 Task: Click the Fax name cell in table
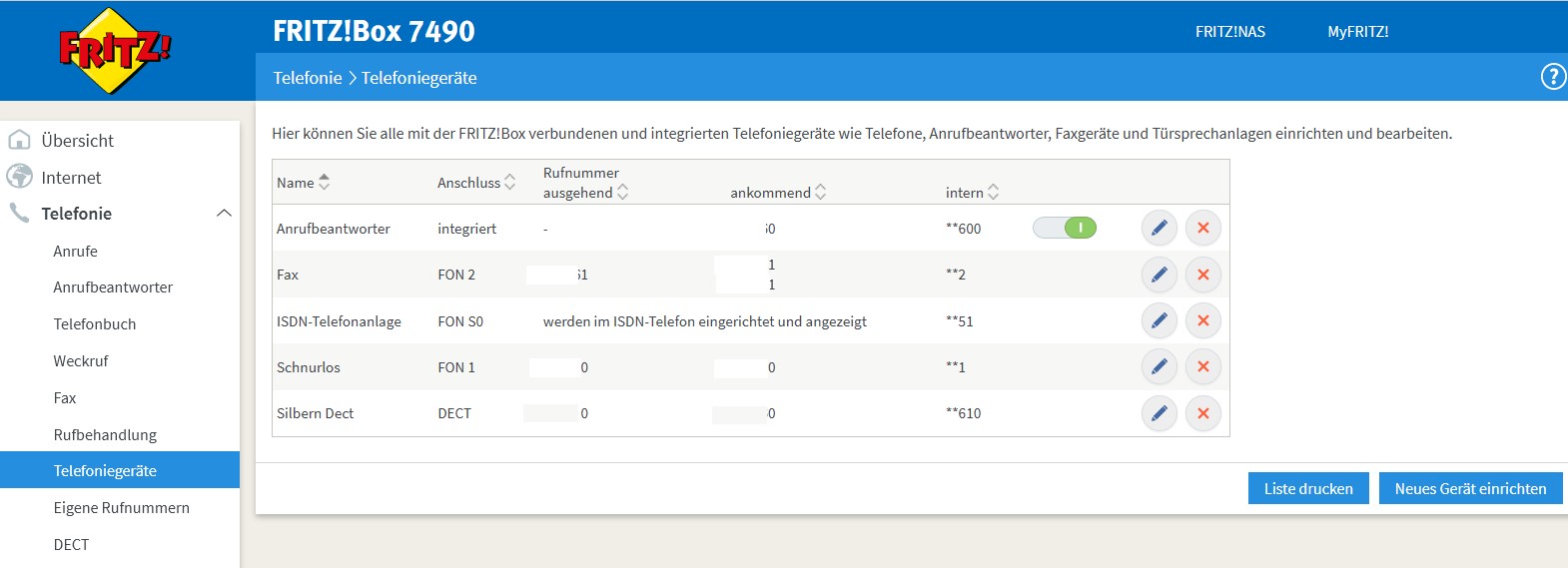coord(288,275)
